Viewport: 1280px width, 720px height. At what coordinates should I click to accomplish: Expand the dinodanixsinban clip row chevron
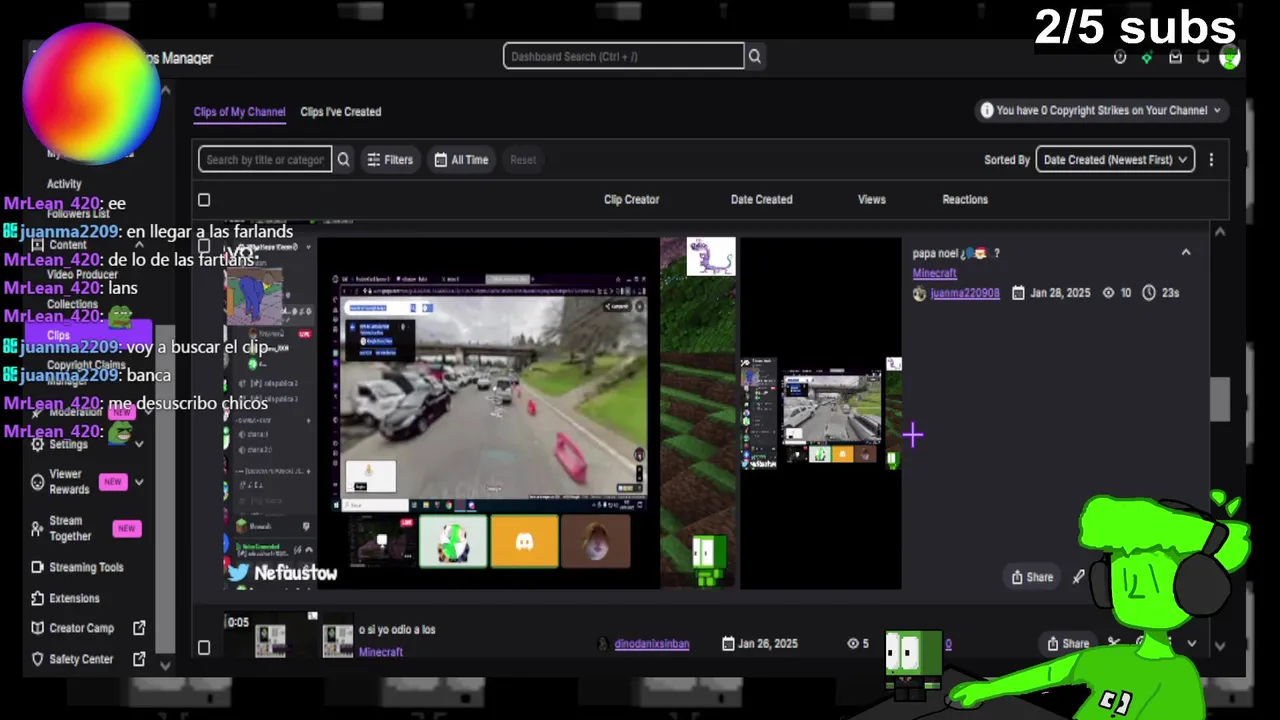[x=1191, y=644]
